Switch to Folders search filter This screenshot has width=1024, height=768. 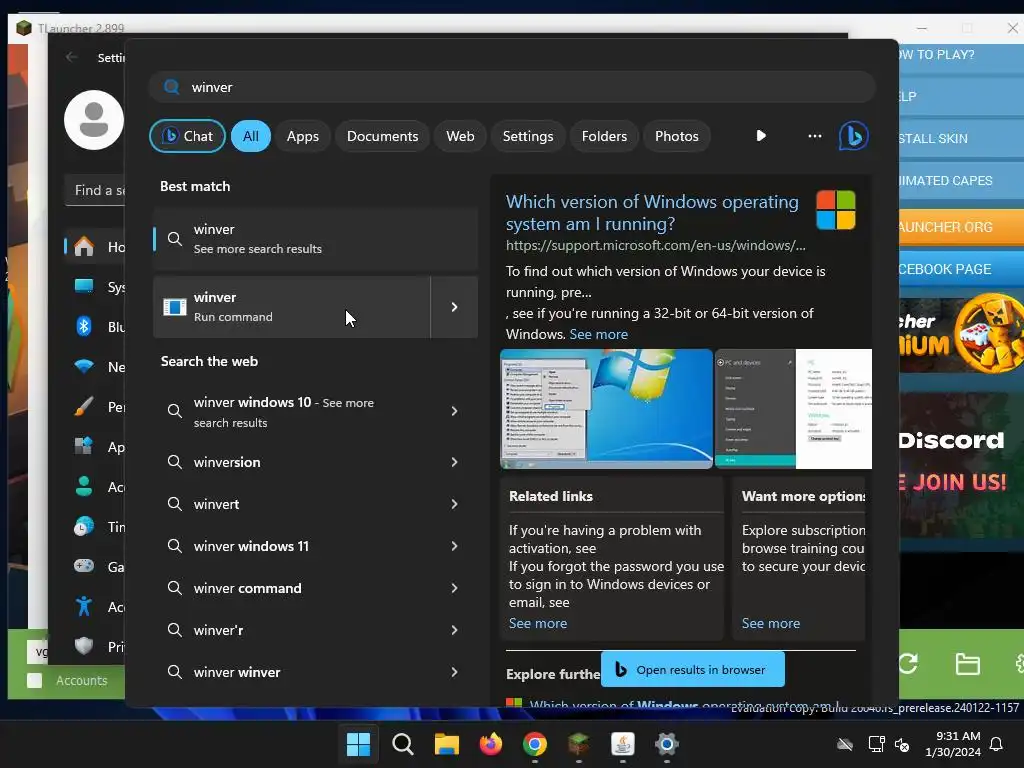[x=604, y=136]
